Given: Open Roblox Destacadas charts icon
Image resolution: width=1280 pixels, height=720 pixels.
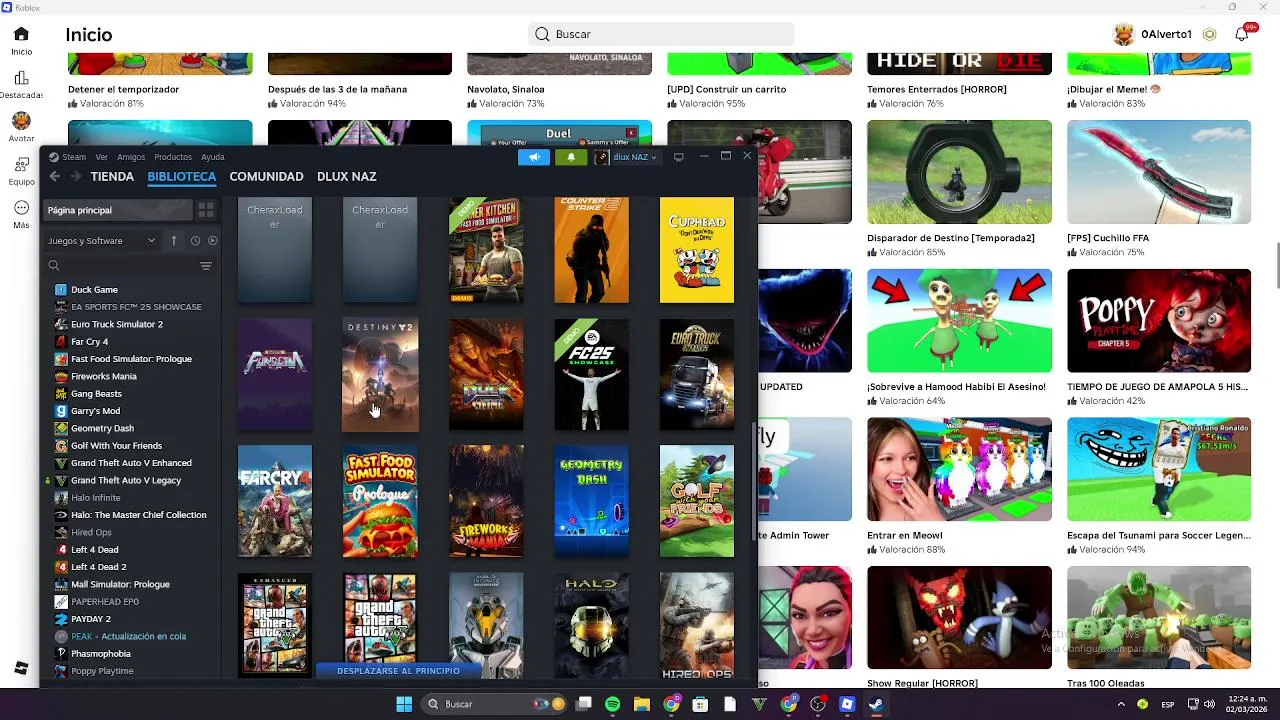Looking at the screenshot, I should tap(21, 78).
